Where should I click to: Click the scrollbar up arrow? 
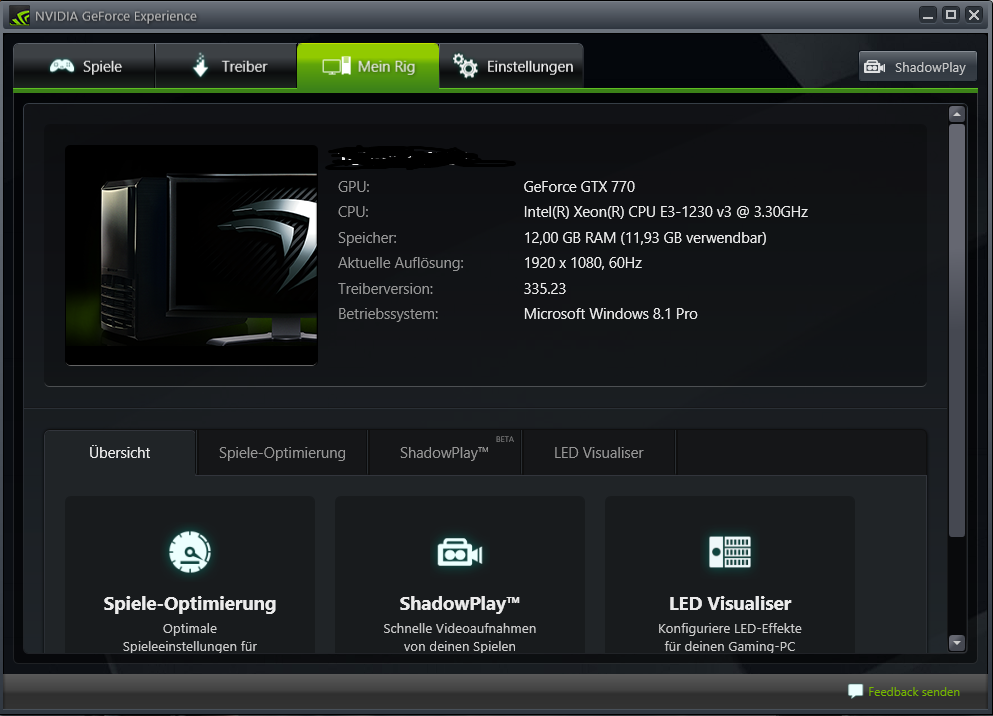coord(957,115)
